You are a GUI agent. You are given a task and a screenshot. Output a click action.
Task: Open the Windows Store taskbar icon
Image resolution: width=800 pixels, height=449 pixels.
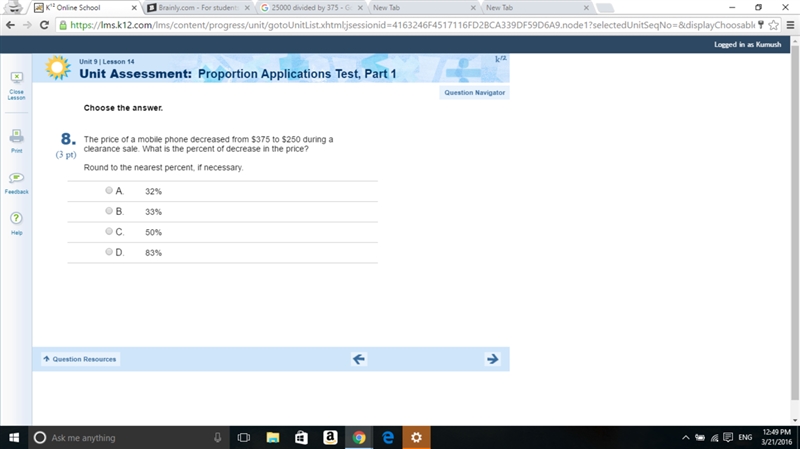pos(302,438)
